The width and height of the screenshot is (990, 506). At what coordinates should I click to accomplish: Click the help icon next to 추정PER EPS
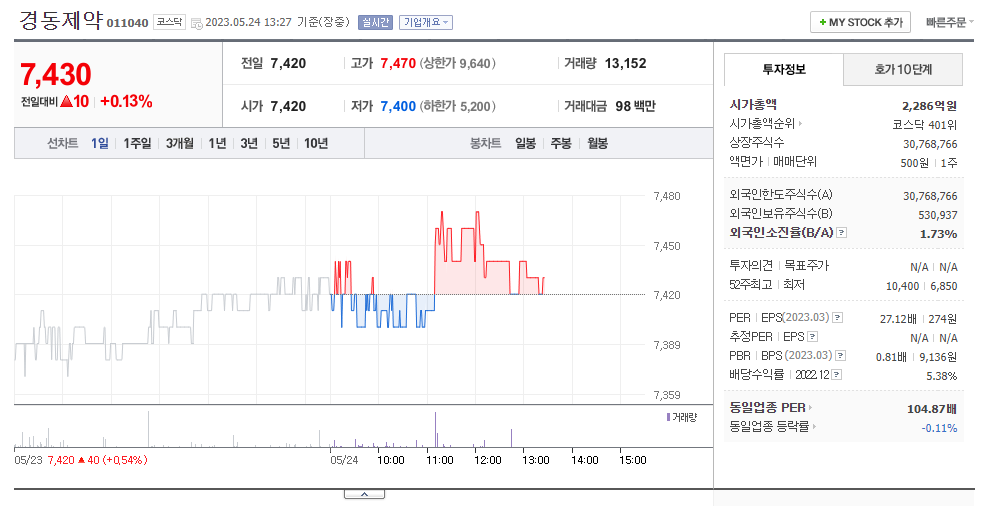[813, 337]
